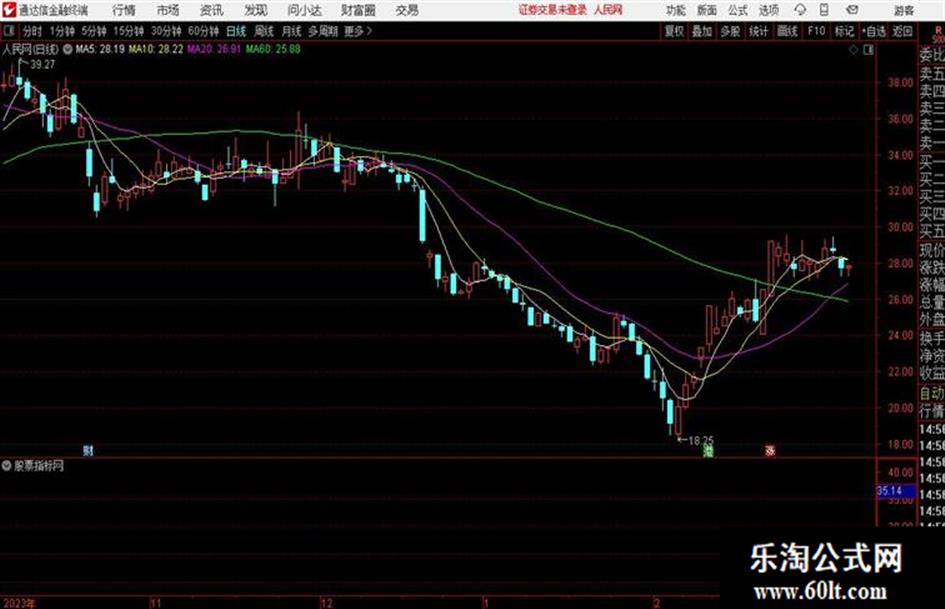Click the mobile phone icon

(824, 10)
